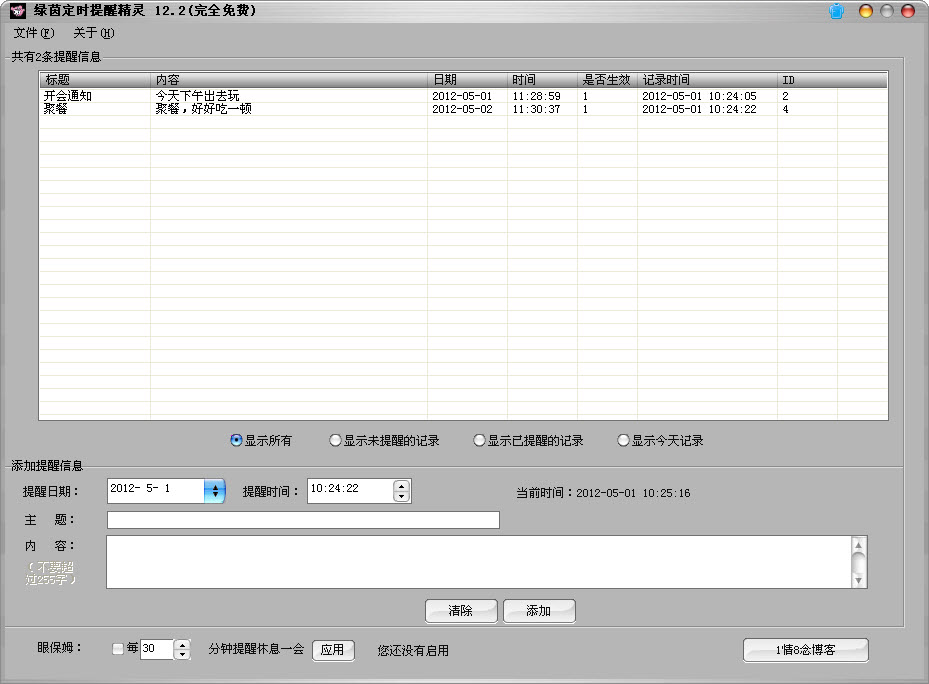Click the minutes interval spinner arrows
The height and width of the screenshot is (684, 929).
(x=182, y=650)
